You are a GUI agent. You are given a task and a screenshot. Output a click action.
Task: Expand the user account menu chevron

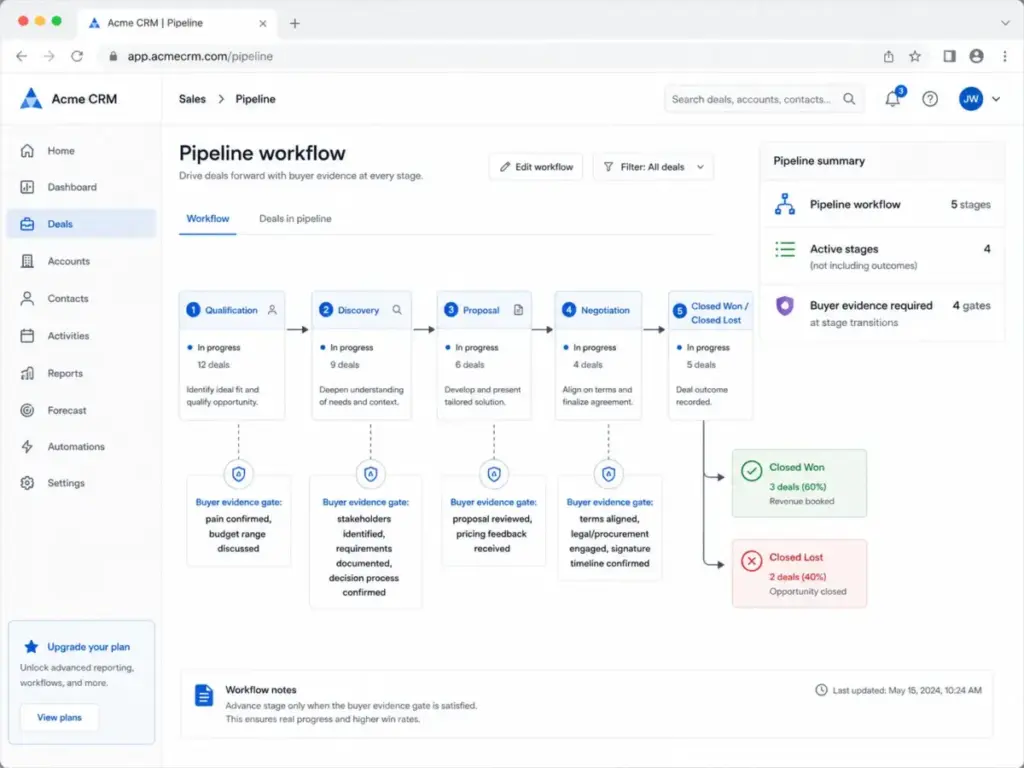(996, 99)
